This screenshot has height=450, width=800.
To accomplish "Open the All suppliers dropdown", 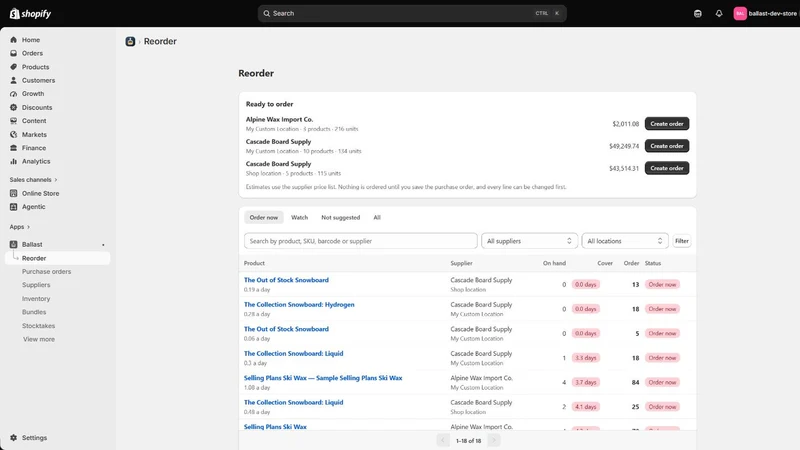I will coord(529,241).
